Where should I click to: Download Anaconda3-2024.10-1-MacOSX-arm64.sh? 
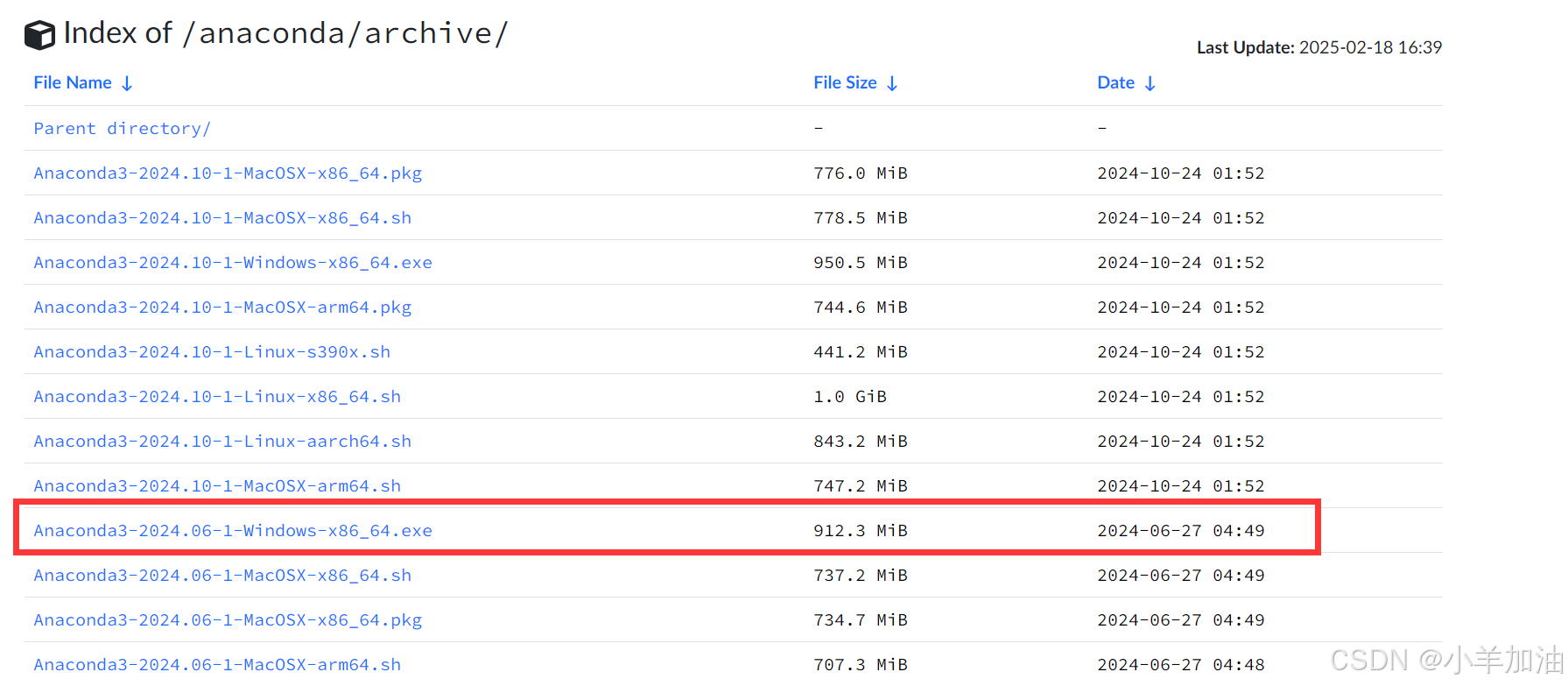click(x=217, y=486)
